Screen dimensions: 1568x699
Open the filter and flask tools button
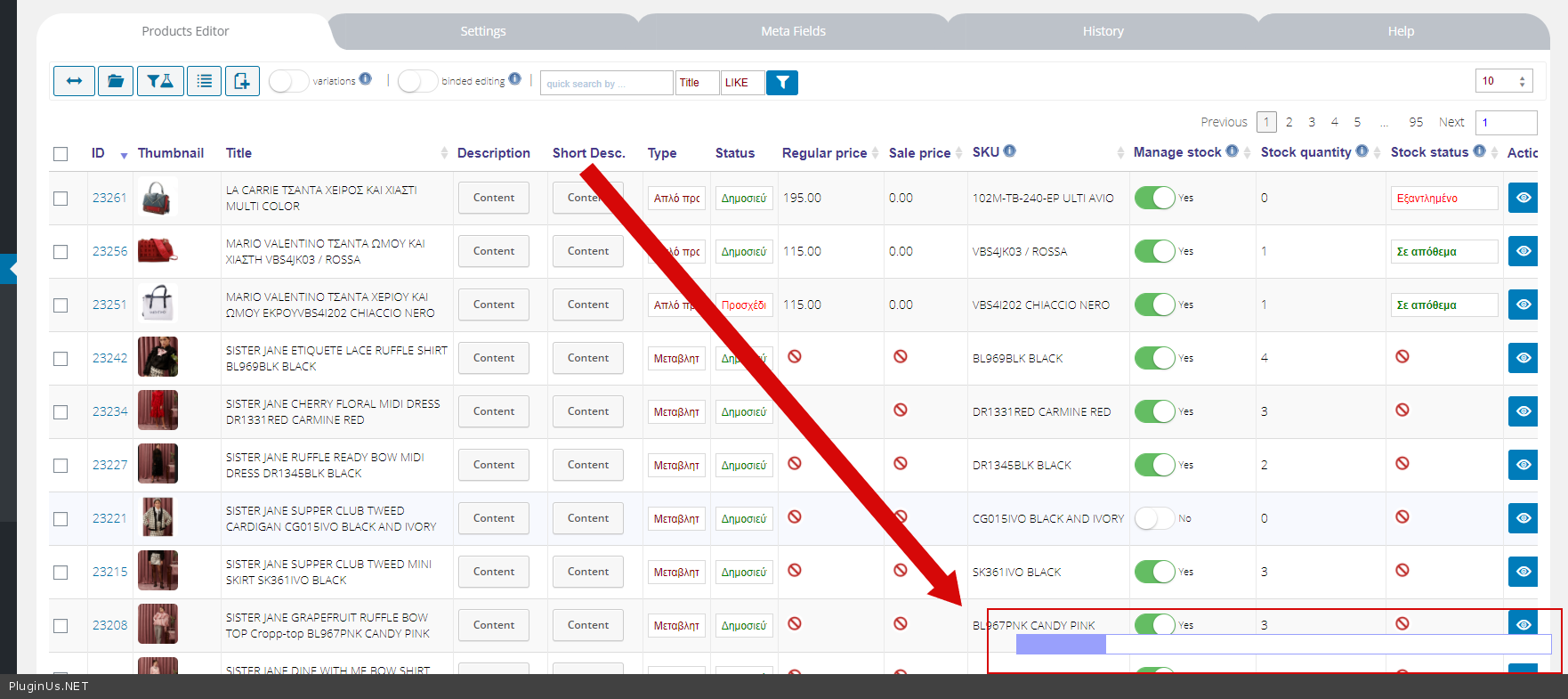tap(160, 81)
